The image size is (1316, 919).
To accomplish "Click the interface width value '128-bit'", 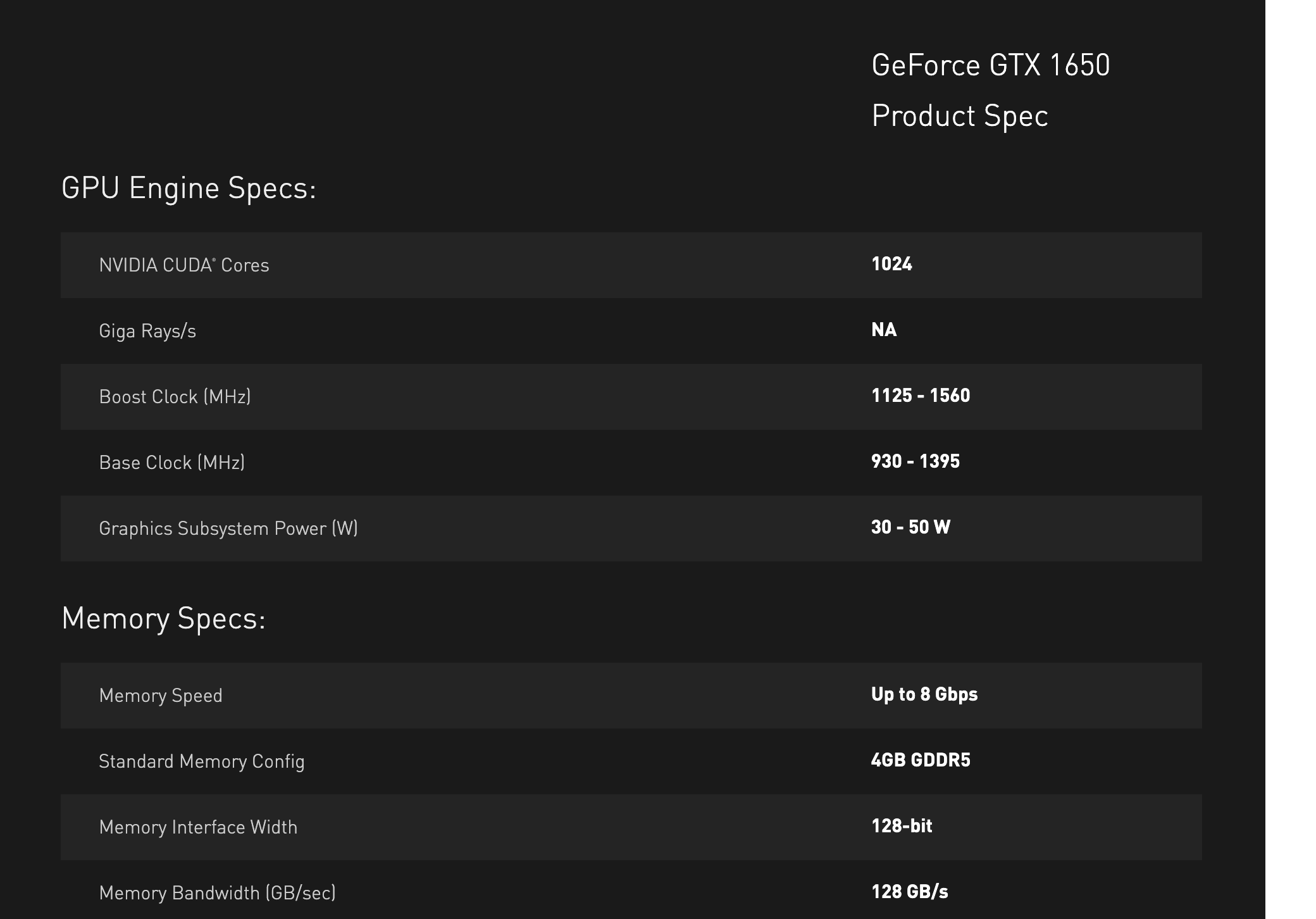I will pyautogui.click(x=902, y=826).
